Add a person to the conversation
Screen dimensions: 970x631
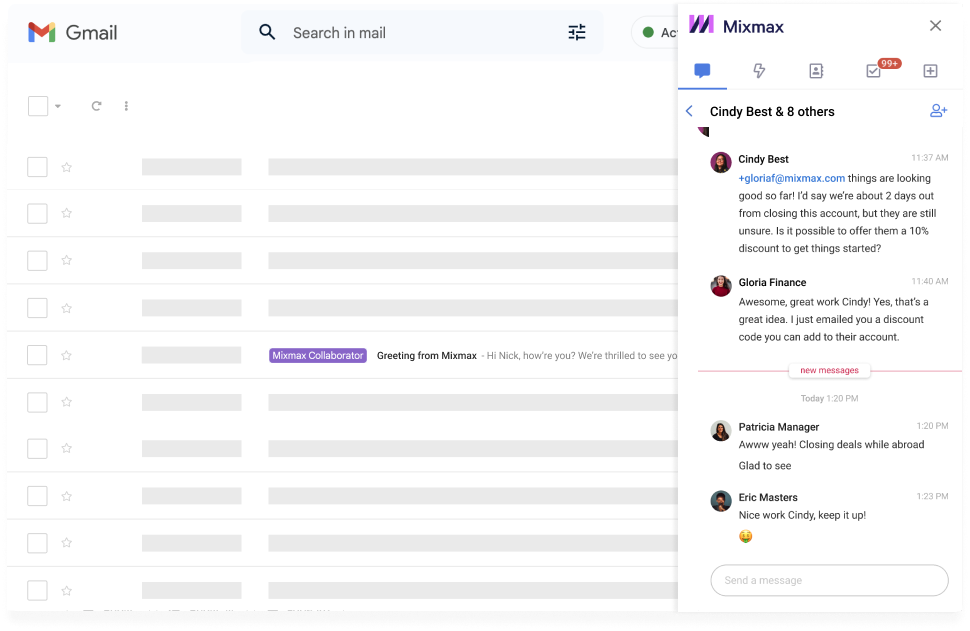pyautogui.click(x=938, y=111)
